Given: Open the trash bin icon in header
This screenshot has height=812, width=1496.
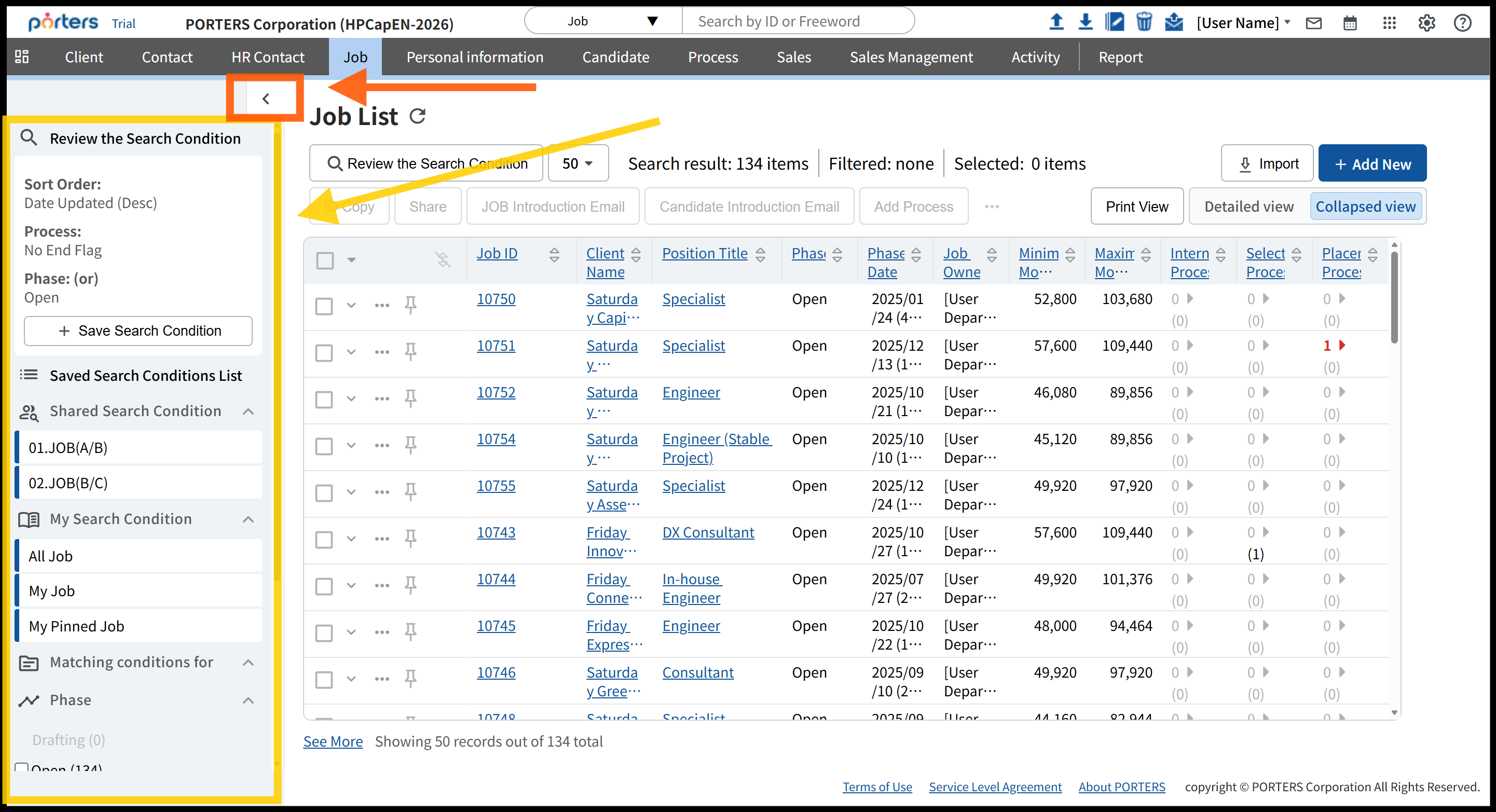Looking at the screenshot, I should click(x=1144, y=22).
